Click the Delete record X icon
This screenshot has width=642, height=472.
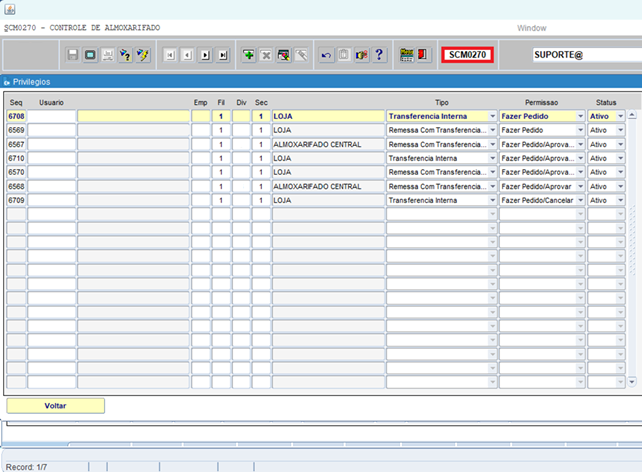266,55
